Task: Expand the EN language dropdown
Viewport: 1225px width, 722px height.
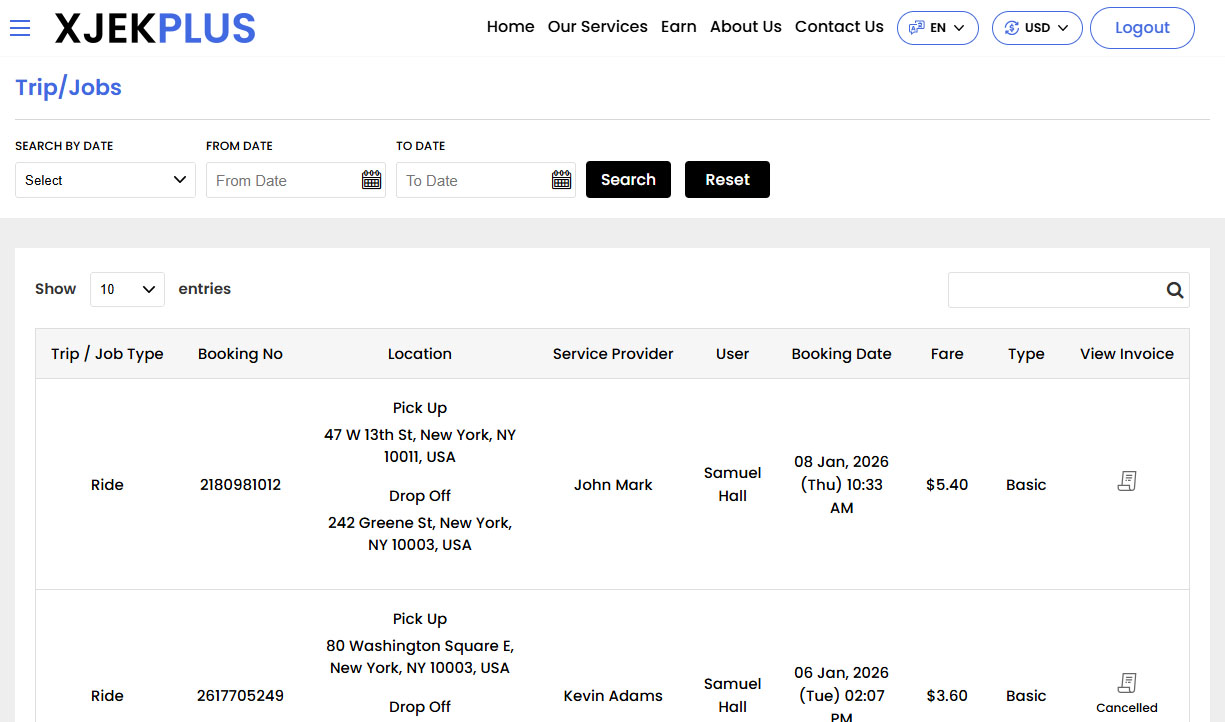Action: (x=937, y=28)
